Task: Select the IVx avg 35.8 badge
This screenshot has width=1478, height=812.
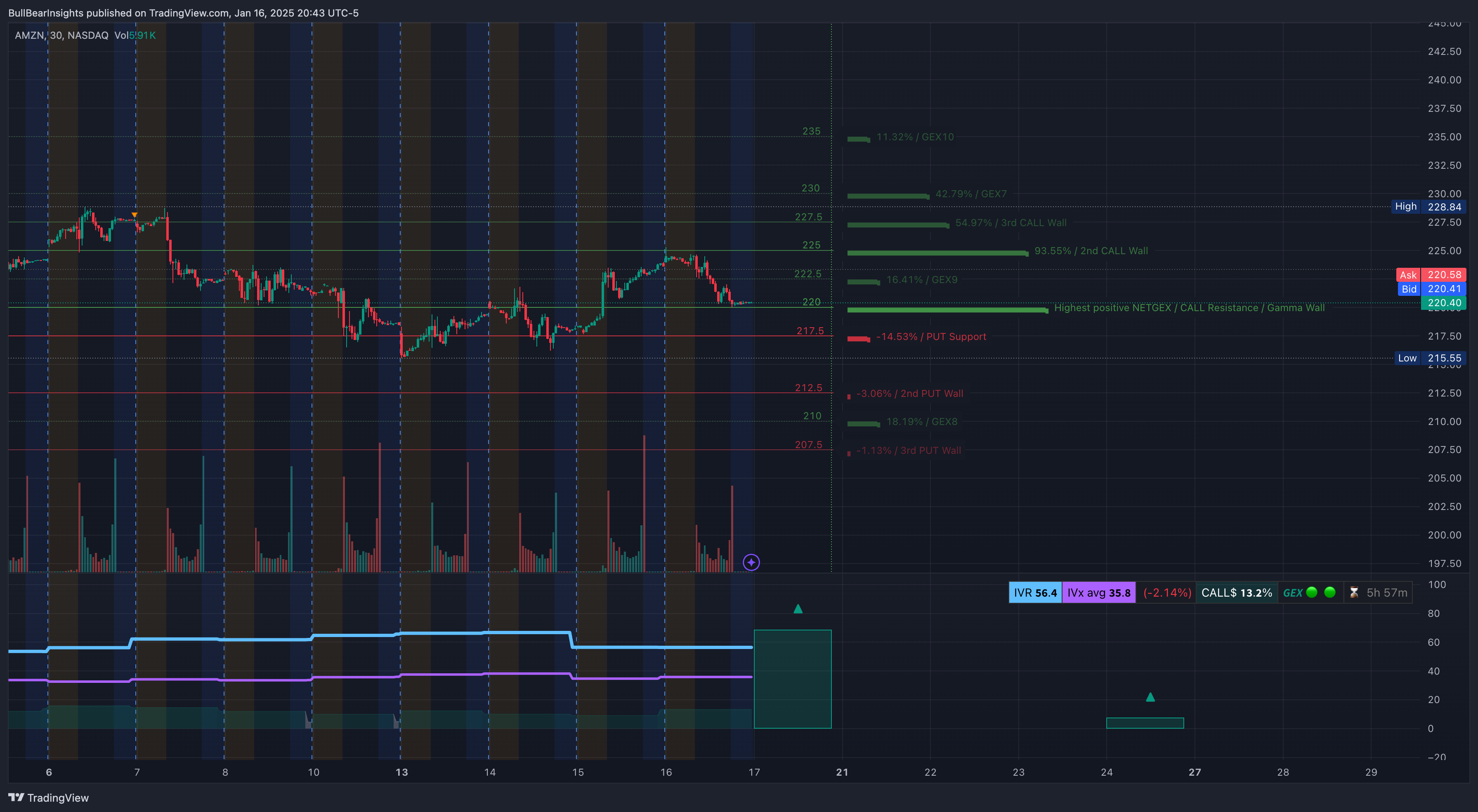Action: [1098, 593]
